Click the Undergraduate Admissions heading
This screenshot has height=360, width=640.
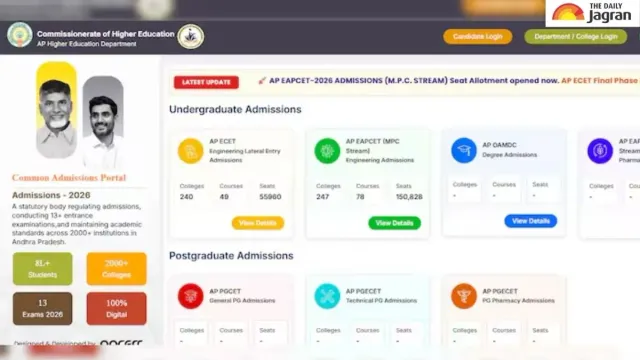click(235, 109)
